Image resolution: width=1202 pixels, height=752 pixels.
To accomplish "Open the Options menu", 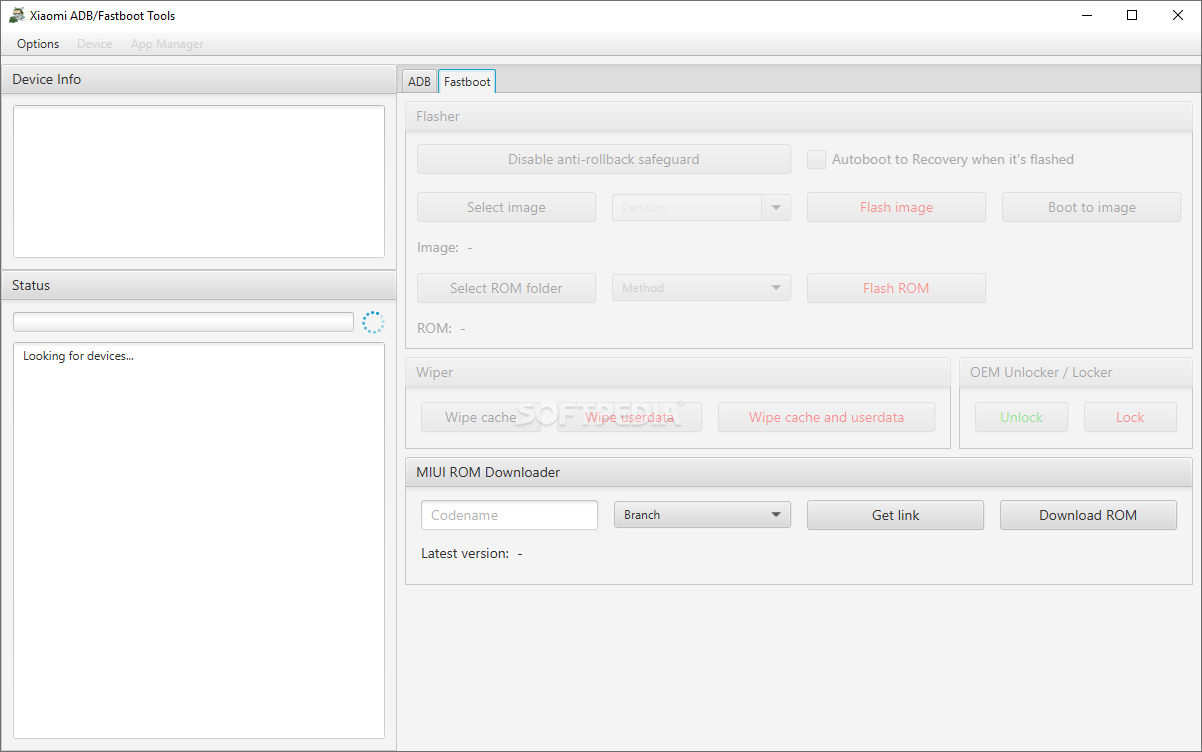I will (x=38, y=44).
